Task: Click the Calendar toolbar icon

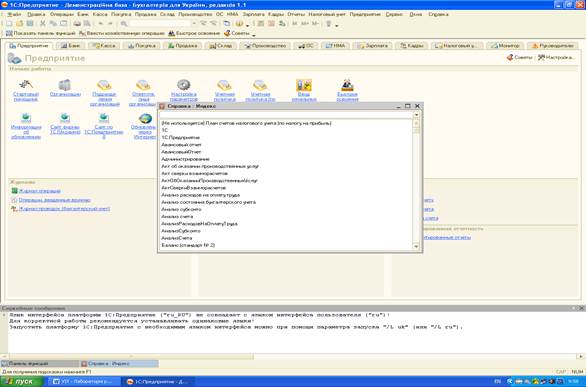Action: point(271,24)
